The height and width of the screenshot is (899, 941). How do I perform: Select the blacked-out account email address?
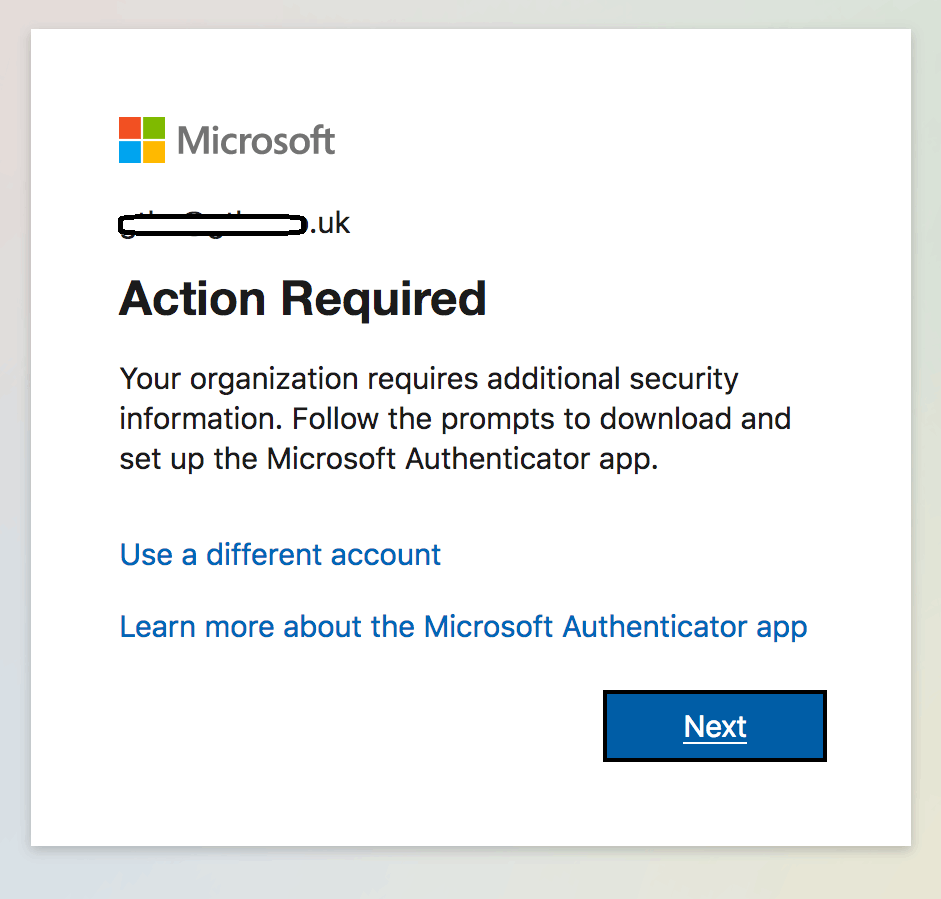[213, 224]
